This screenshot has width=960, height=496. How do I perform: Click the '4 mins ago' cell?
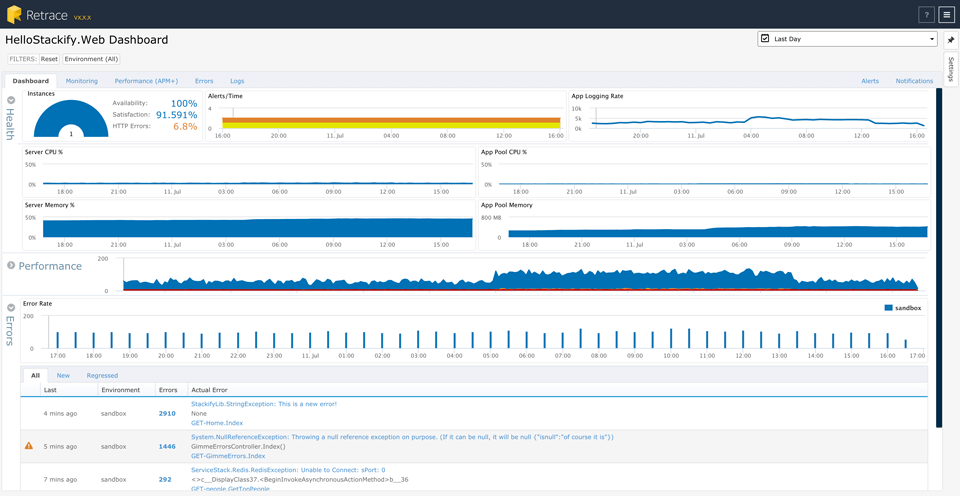pyautogui.click(x=60, y=413)
